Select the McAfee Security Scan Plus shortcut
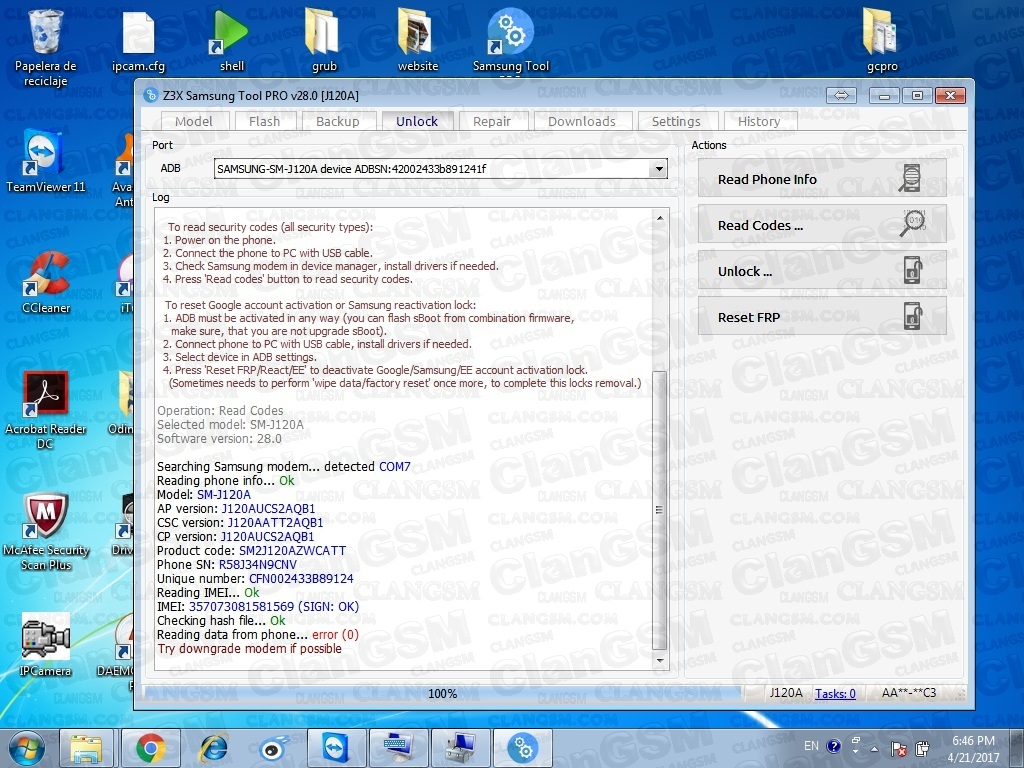 (x=45, y=532)
